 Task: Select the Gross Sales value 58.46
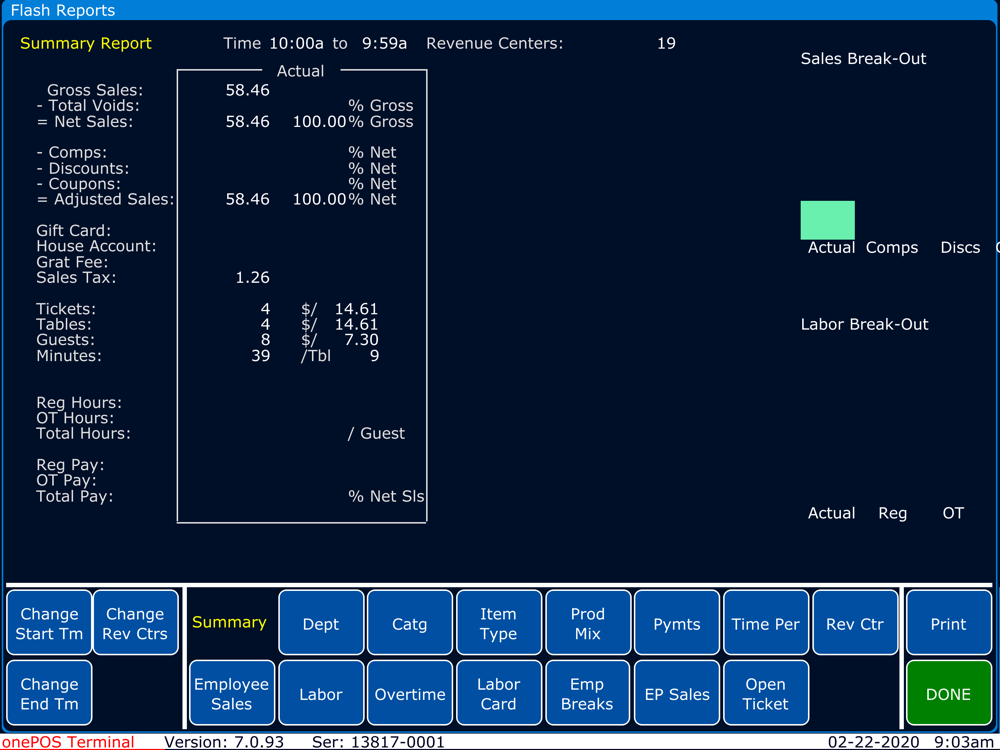(x=247, y=90)
